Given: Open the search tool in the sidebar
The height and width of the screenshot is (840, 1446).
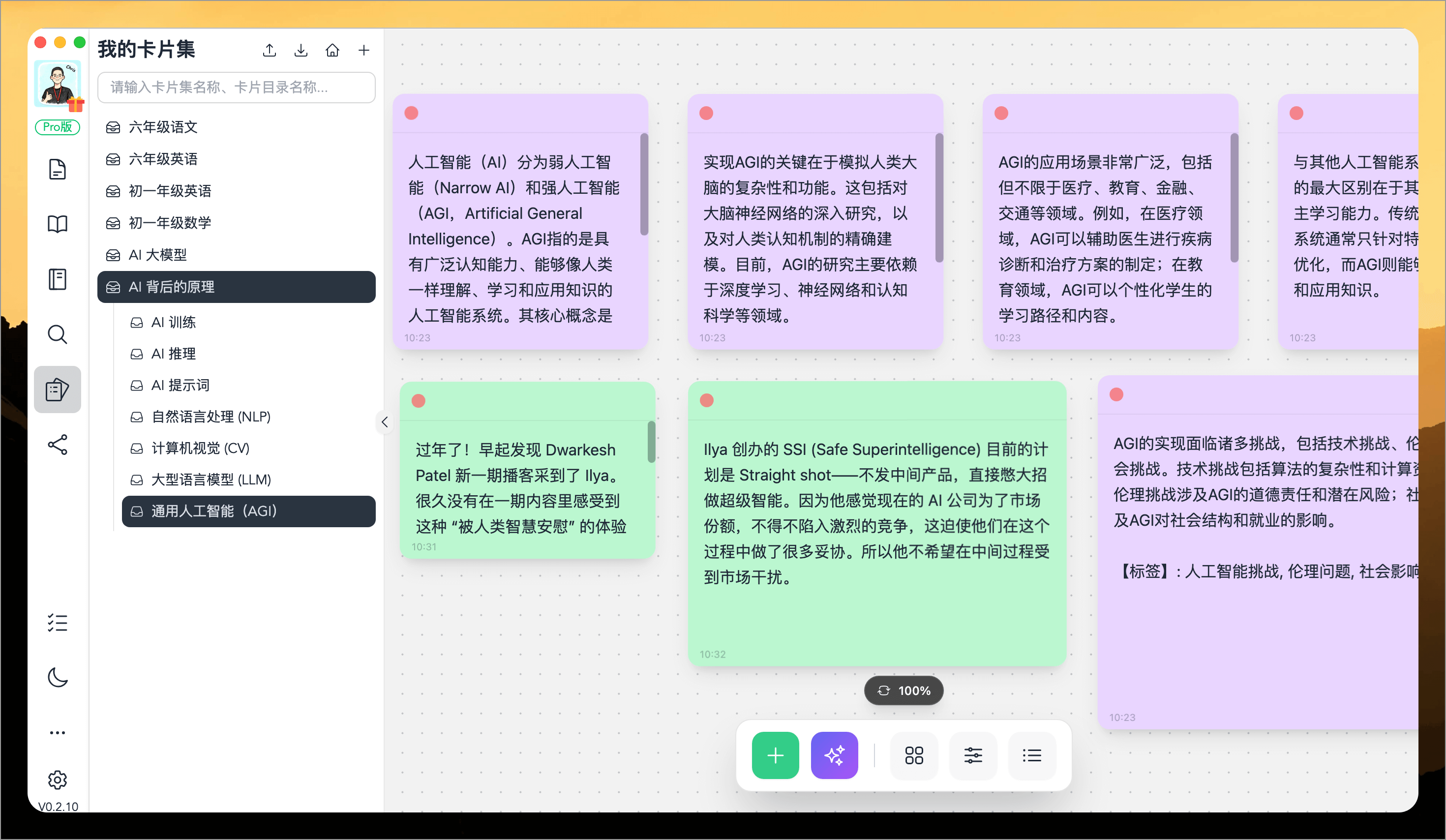Looking at the screenshot, I should [x=58, y=334].
